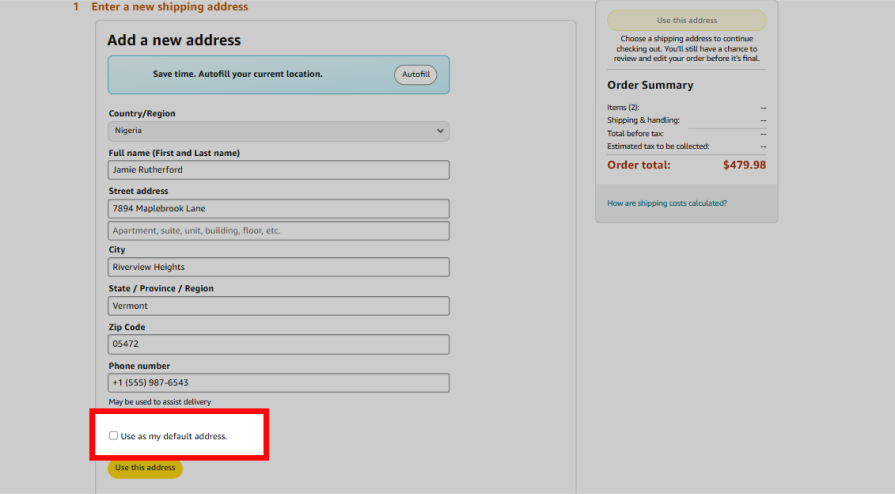Click the Apartment, suite, unit input field

pos(278,231)
